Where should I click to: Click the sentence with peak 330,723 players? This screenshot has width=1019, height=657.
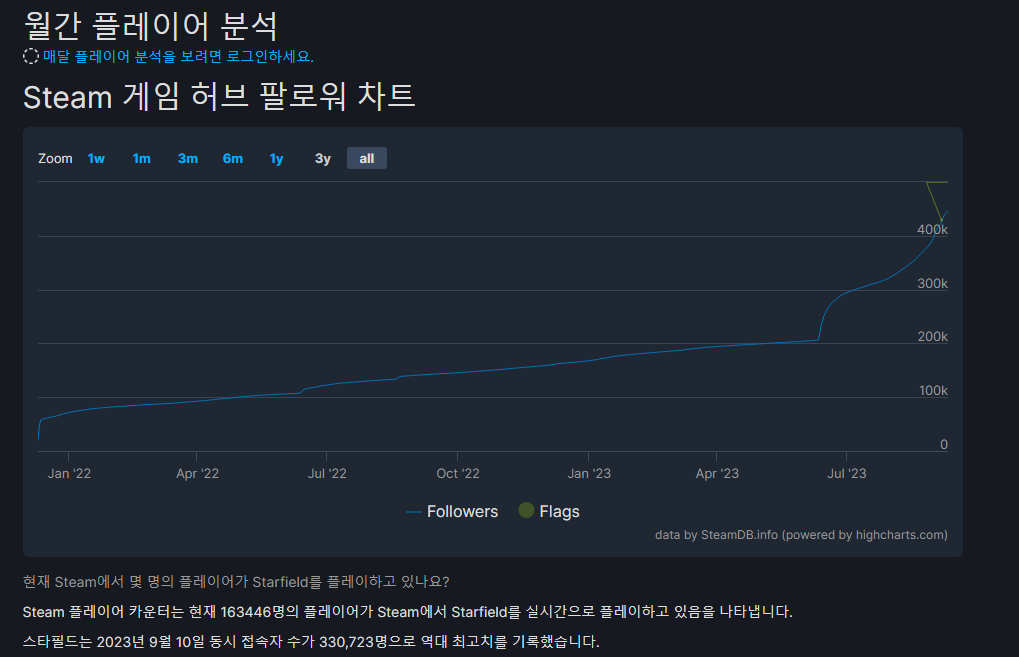click(311, 642)
